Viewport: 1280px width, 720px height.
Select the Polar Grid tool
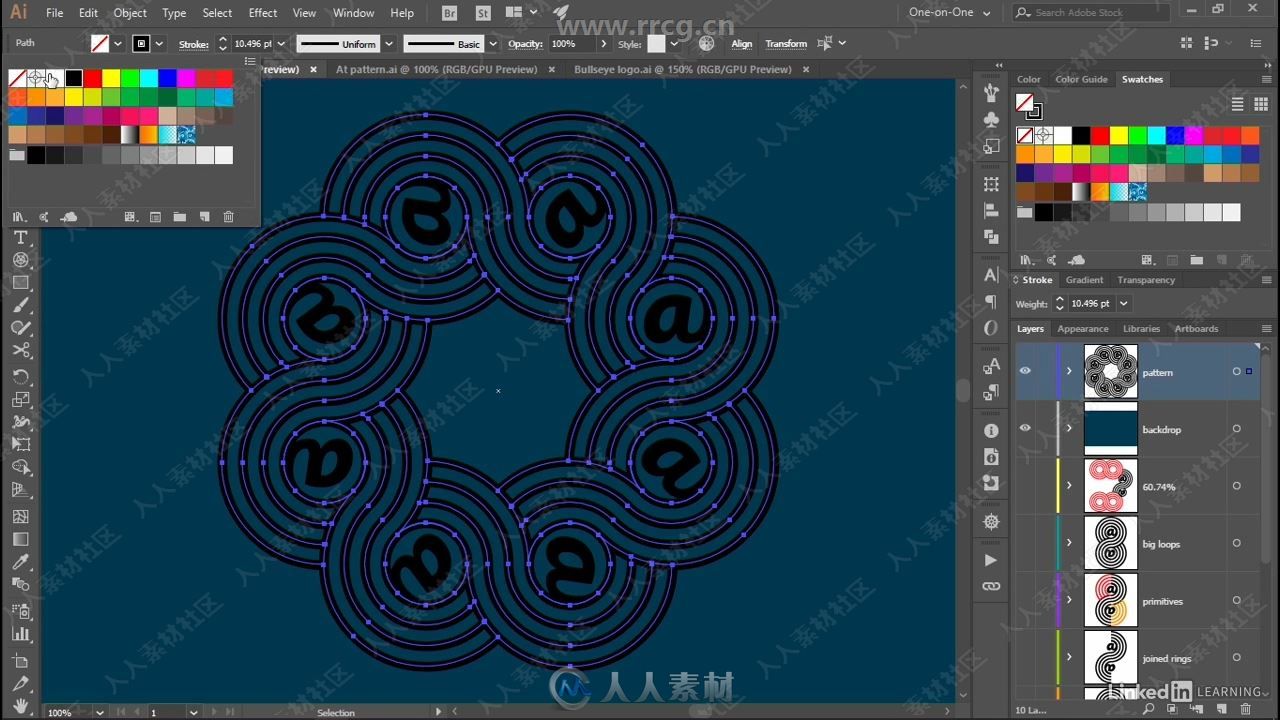[20, 260]
